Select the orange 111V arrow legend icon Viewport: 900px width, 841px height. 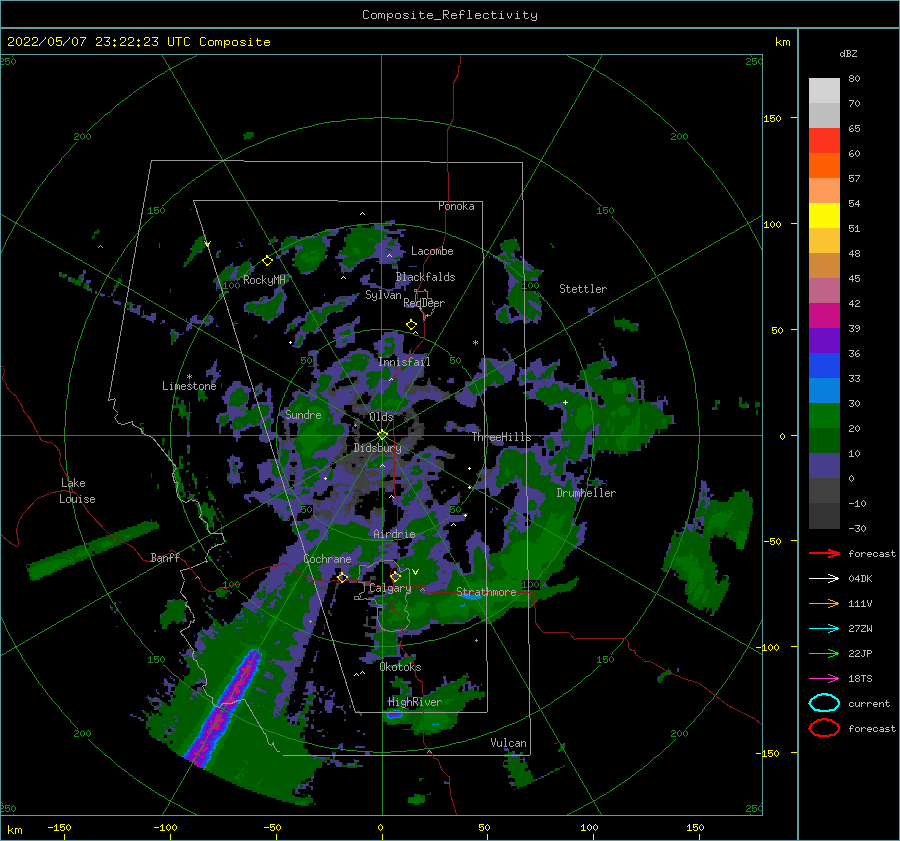[x=824, y=603]
